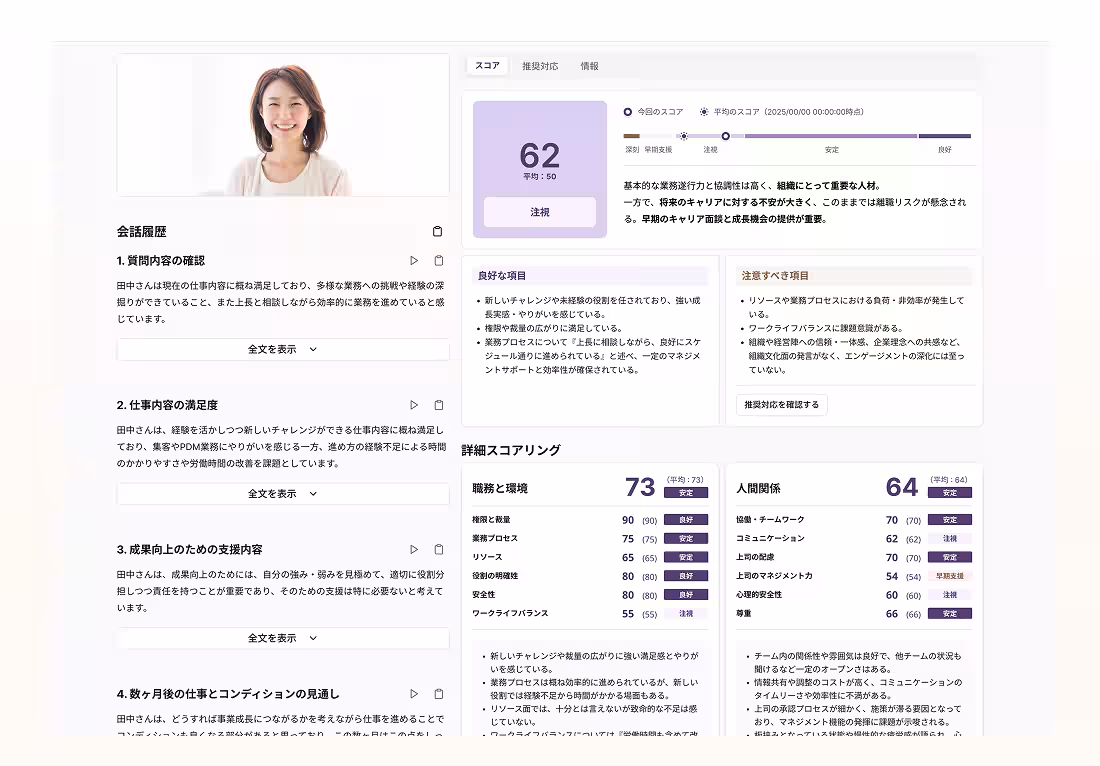
Task: Toggle the 今回のスコア legend marker
Action: [x=630, y=111]
